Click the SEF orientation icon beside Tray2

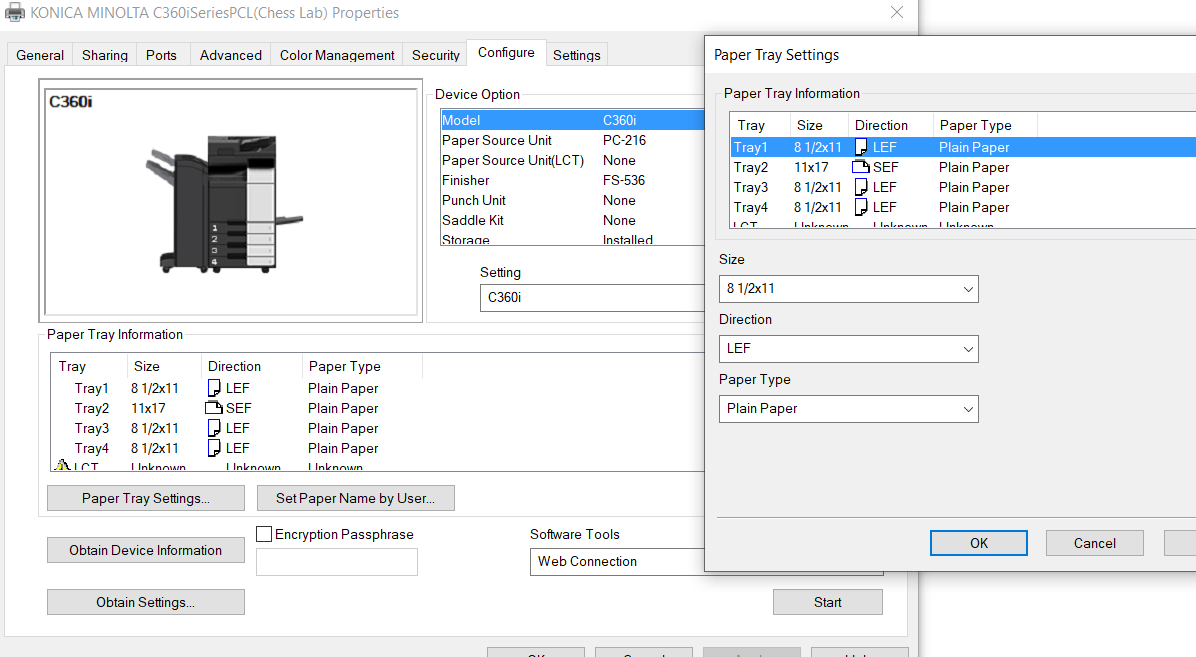[215, 408]
